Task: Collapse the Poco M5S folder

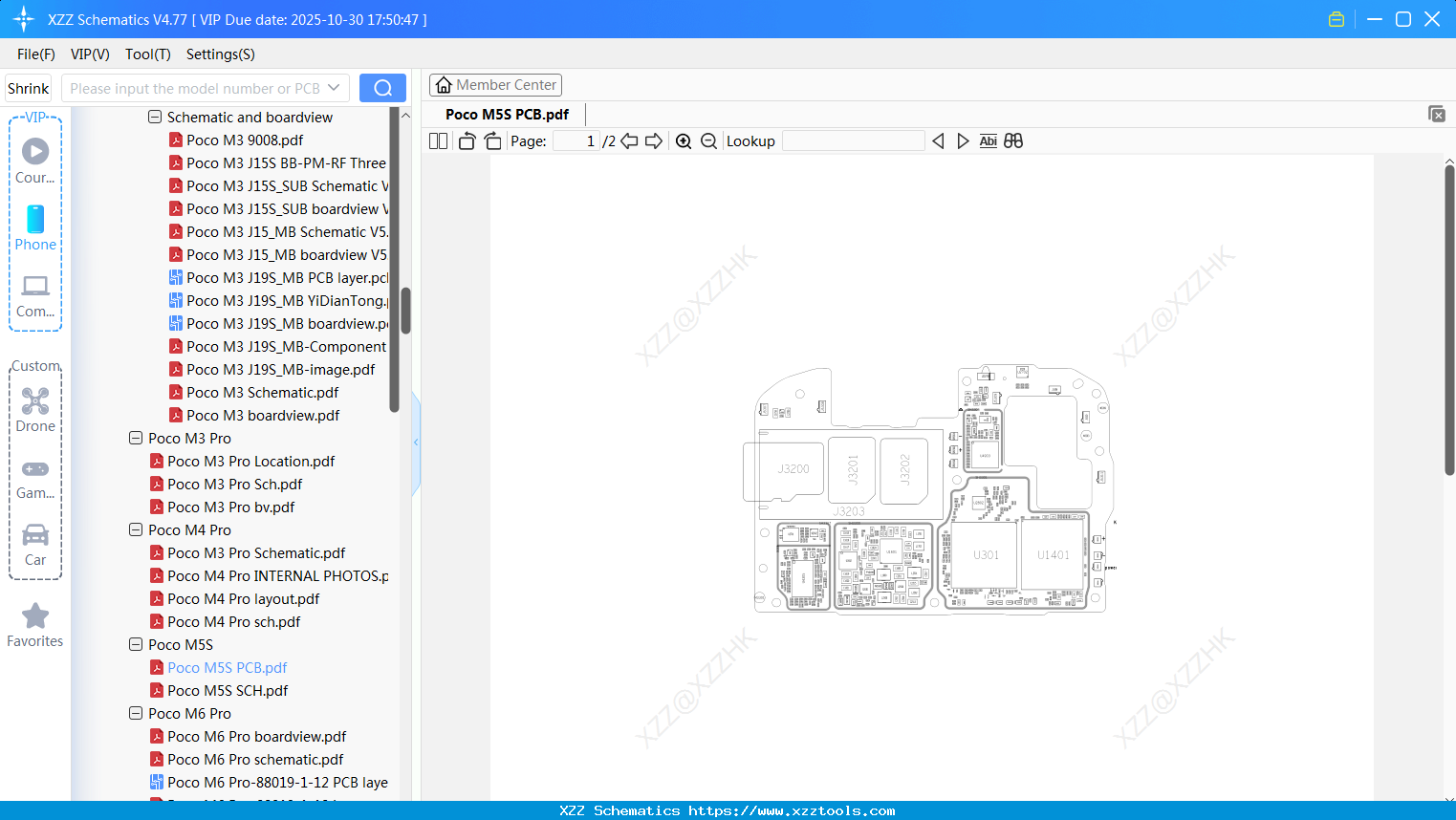Action: [x=136, y=644]
